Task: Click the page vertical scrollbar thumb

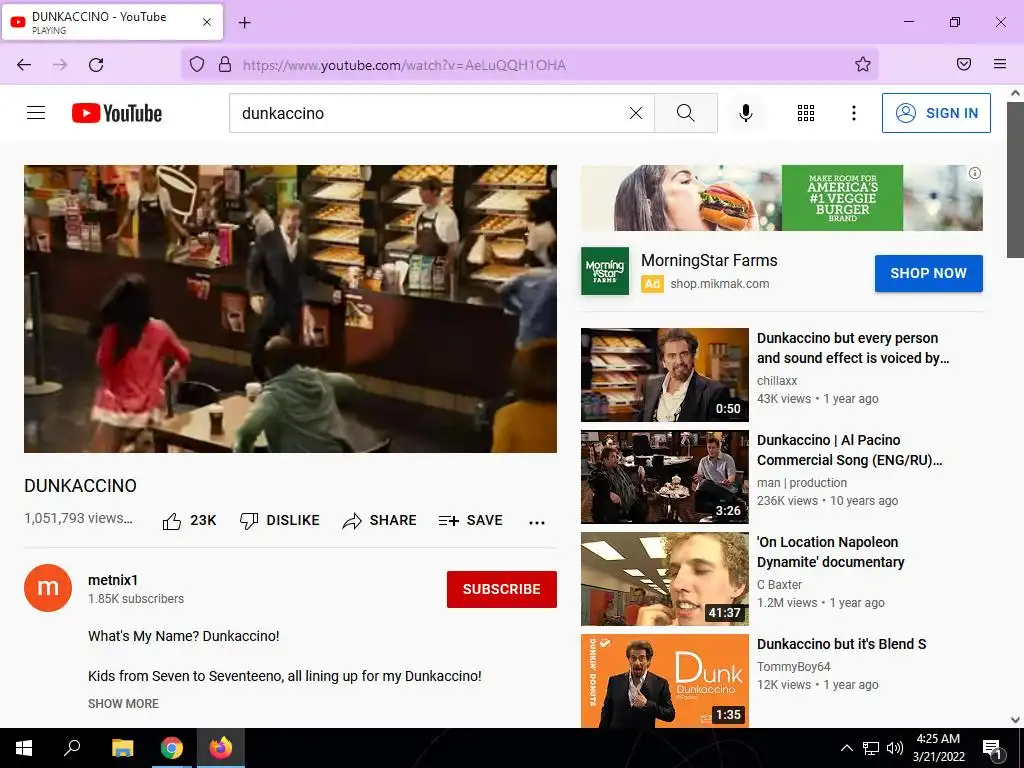Action: click(1015, 180)
